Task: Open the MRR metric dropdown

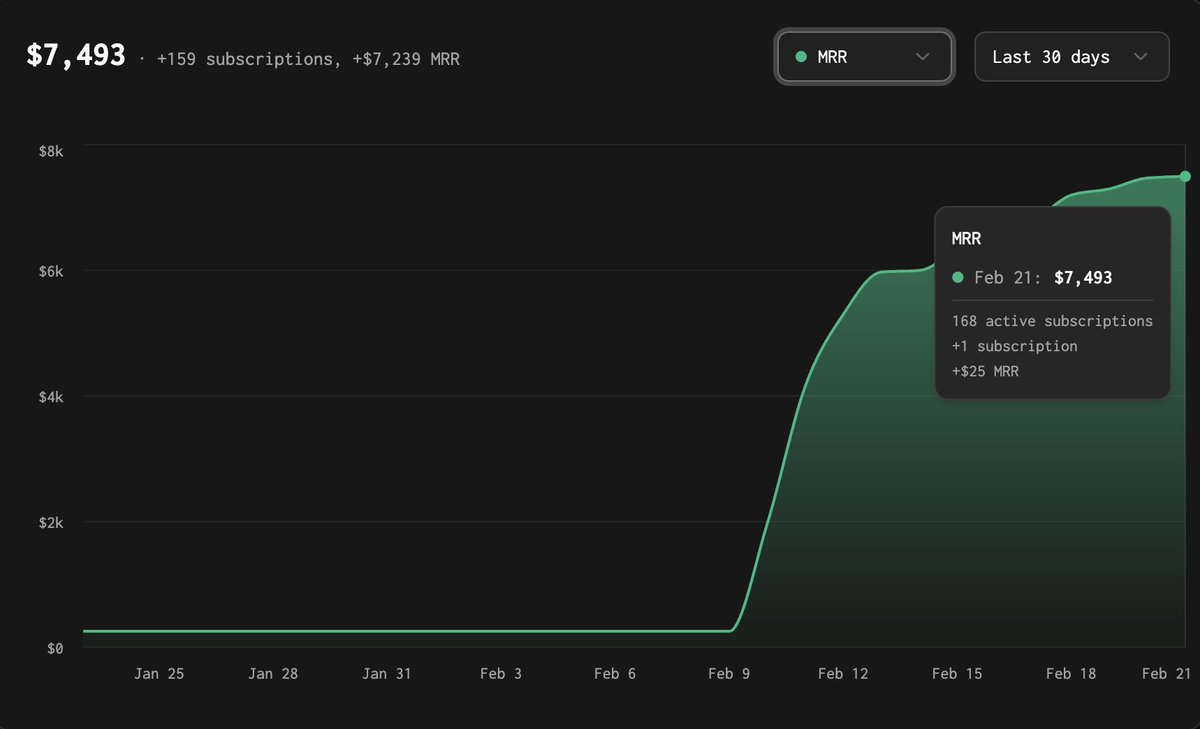Action: coord(864,57)
